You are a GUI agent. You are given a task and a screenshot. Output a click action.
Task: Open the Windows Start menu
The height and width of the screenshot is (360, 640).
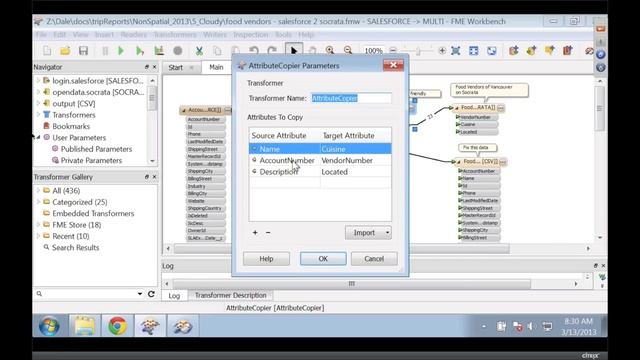click(x=49, y=326)
